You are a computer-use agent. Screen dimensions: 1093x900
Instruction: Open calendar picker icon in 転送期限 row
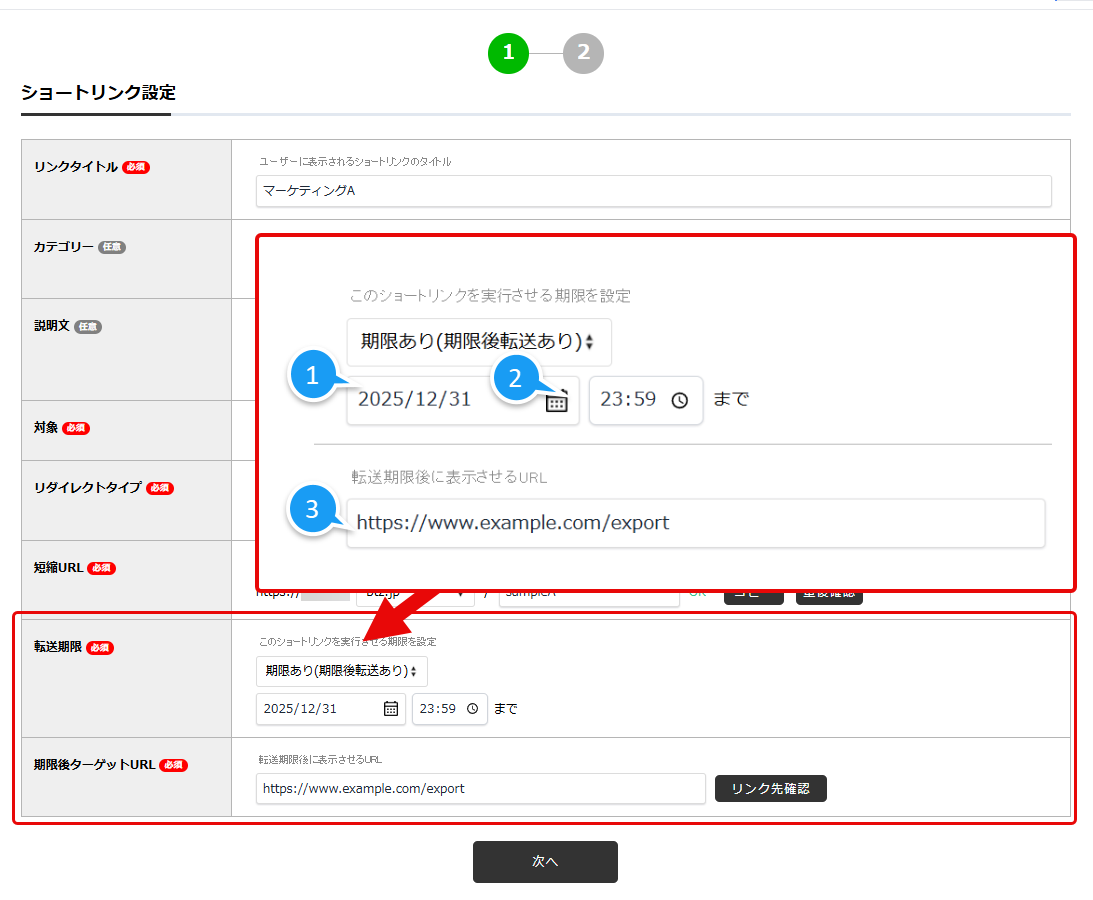391,708
